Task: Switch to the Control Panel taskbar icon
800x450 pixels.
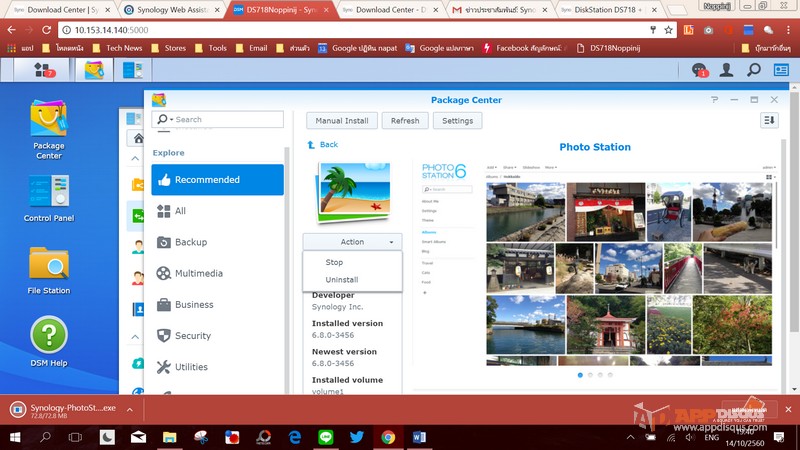Action: pyautogui.click(x=133, y=70)
